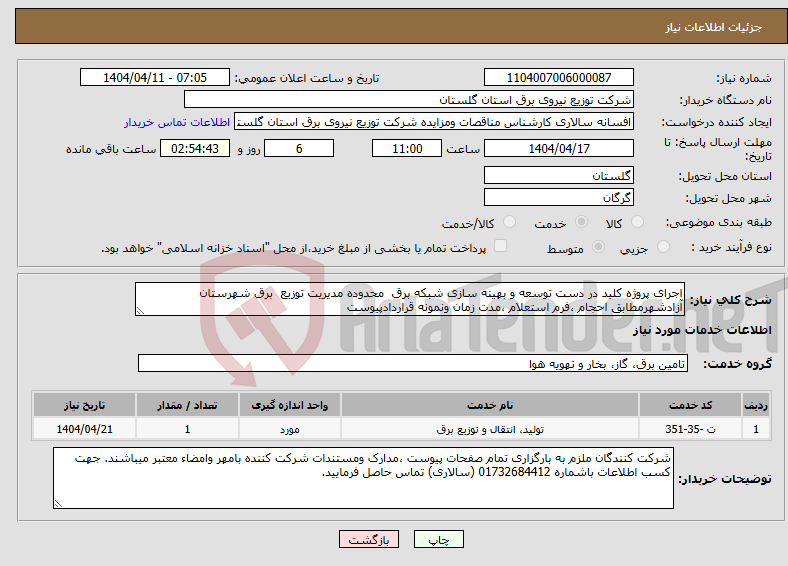This screenshot has width=788, height=566.
Task: Click the گروه خدمت label
Action: 737,364
